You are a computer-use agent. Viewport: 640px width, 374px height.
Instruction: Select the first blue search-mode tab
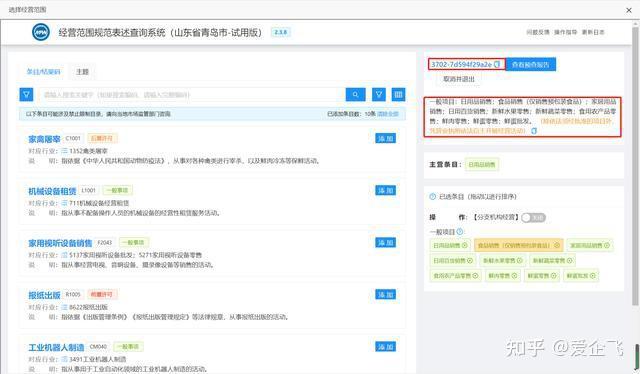click(44, 72)
